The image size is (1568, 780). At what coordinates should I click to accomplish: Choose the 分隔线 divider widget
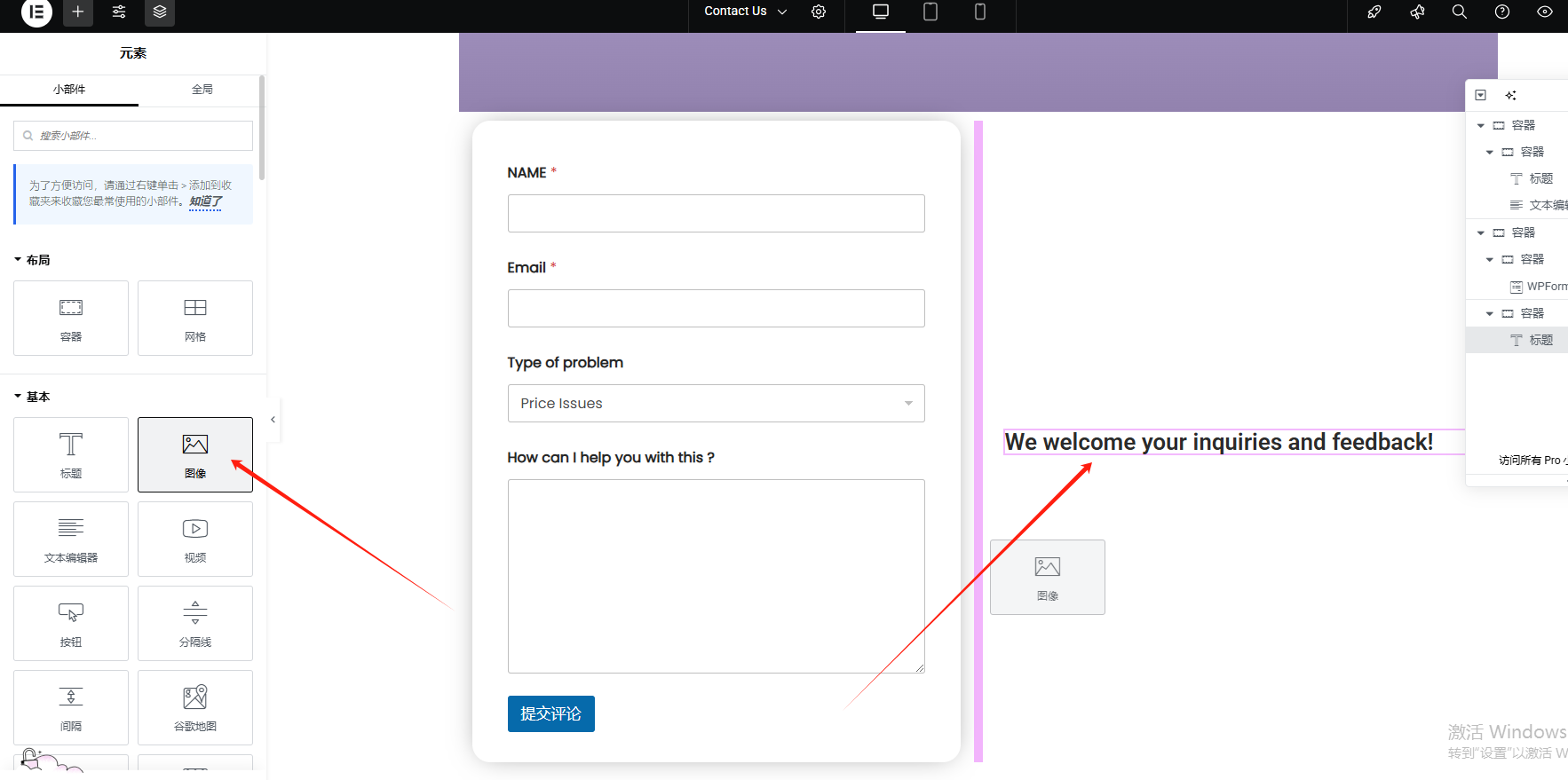(x=195, y=623)
